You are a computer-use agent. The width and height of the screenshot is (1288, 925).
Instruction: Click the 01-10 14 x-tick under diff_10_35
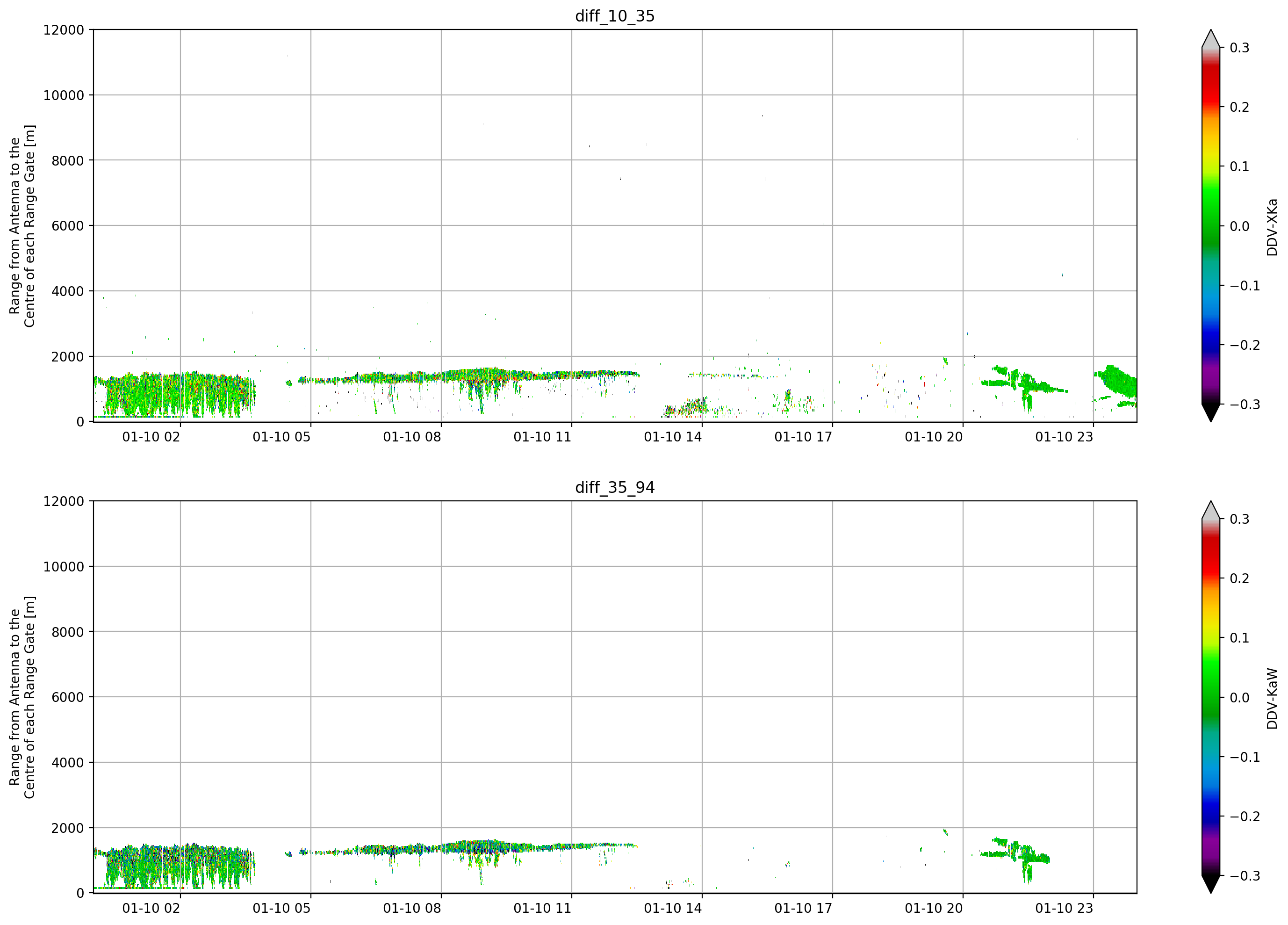click(x=673, y=437)
